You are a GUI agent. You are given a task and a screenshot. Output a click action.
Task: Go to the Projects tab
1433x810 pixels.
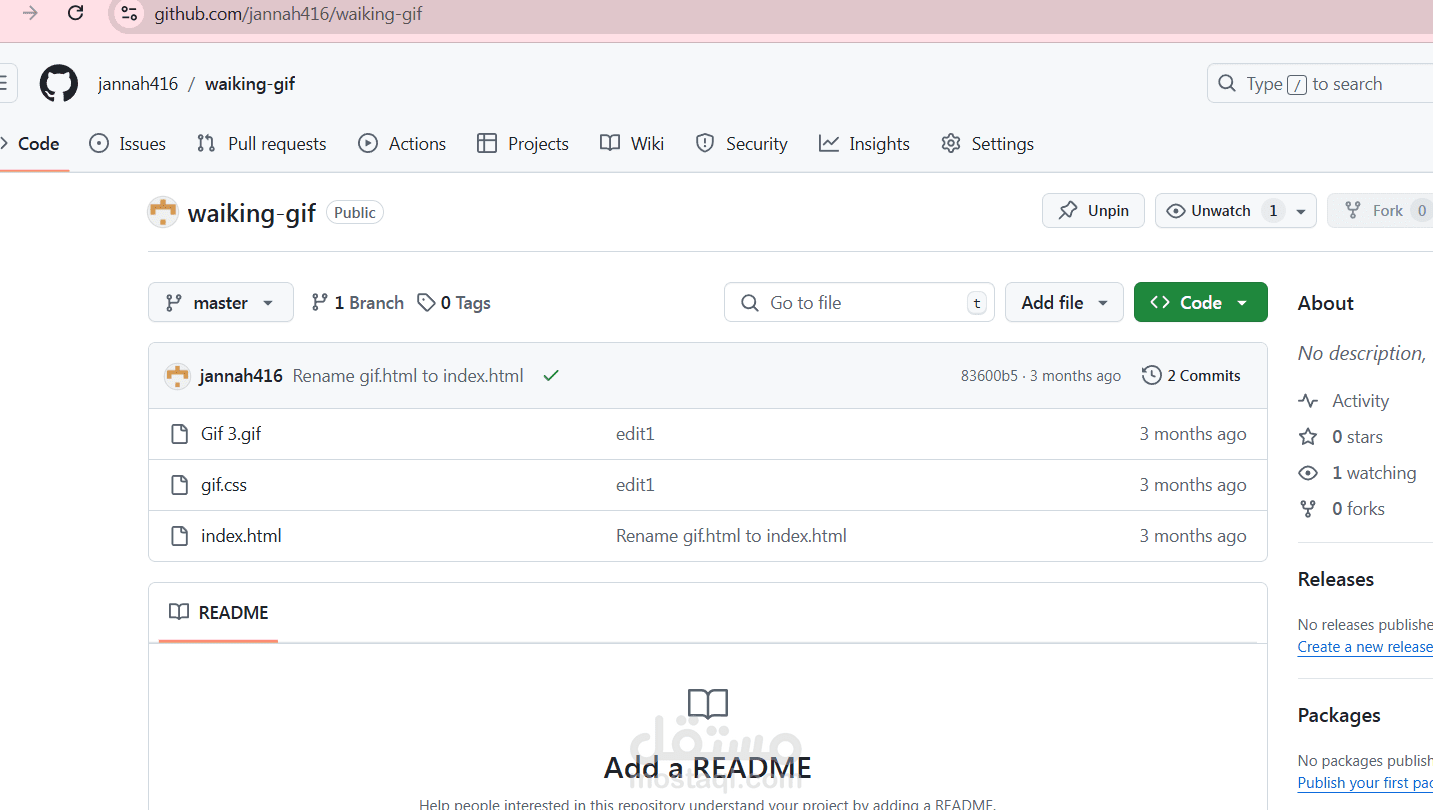(523, 144)
